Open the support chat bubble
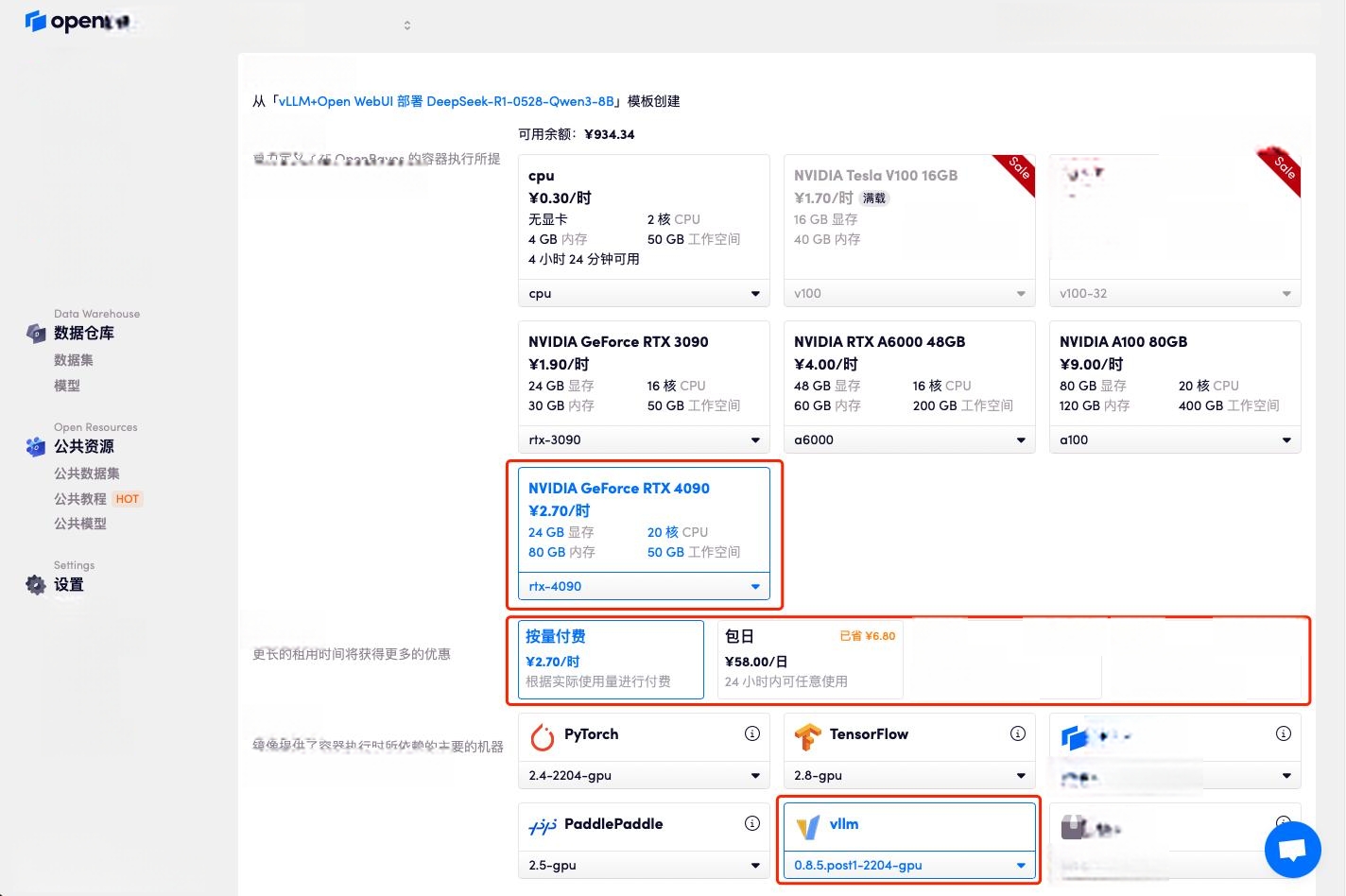The image size is (1346, 896). tap(1292, 850)
